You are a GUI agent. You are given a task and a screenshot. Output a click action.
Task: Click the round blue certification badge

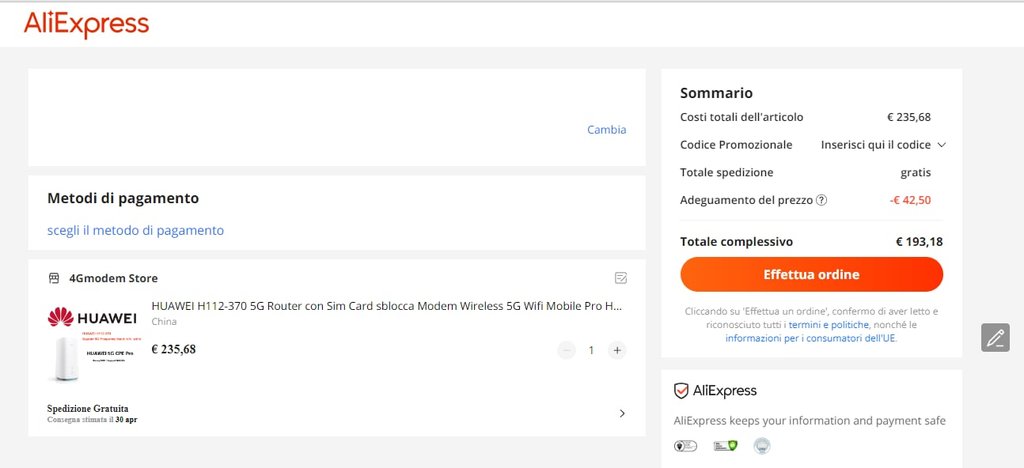click(761, 446)
